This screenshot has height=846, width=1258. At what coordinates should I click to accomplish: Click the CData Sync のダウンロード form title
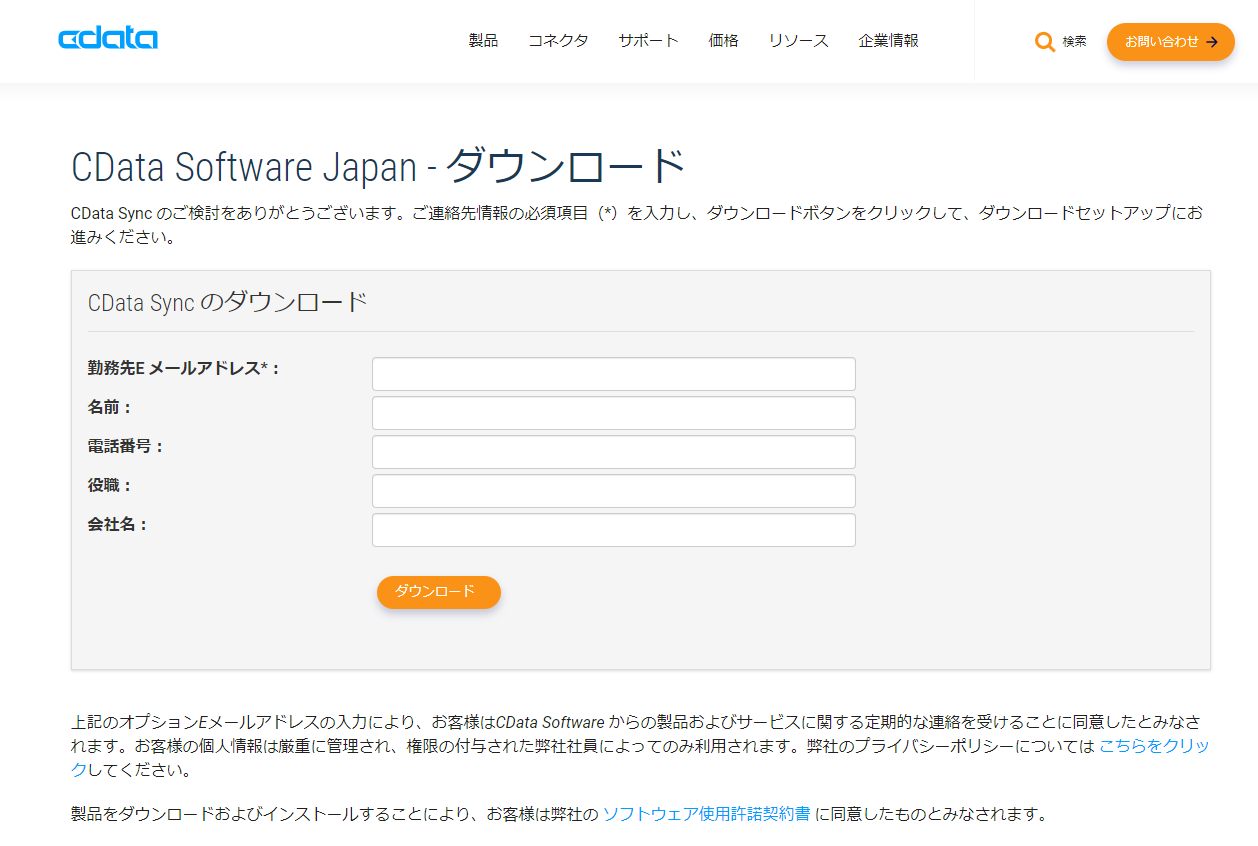[x=228, y=302]
